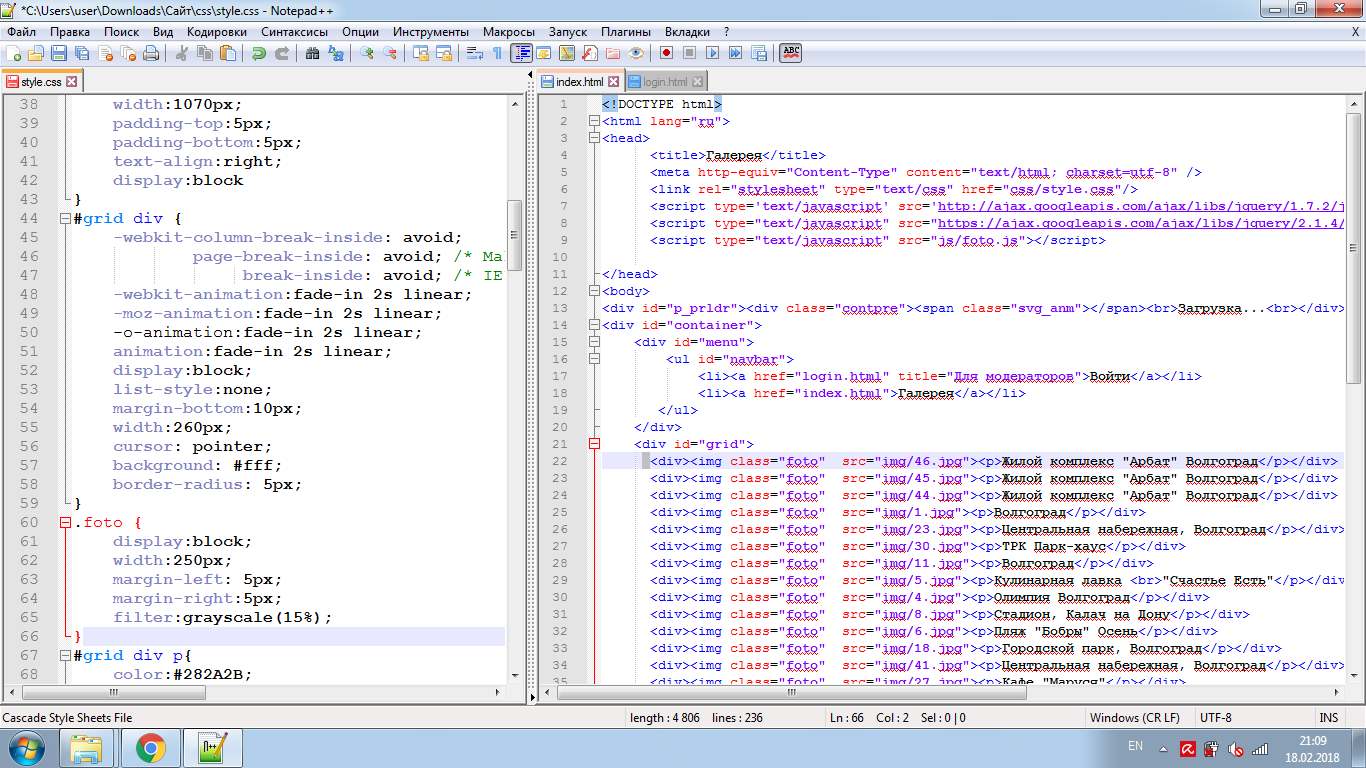Viewport: 1366px width, 768px height.
Task: Click the Replace toolbar icon
Action: tap(334, 53)
